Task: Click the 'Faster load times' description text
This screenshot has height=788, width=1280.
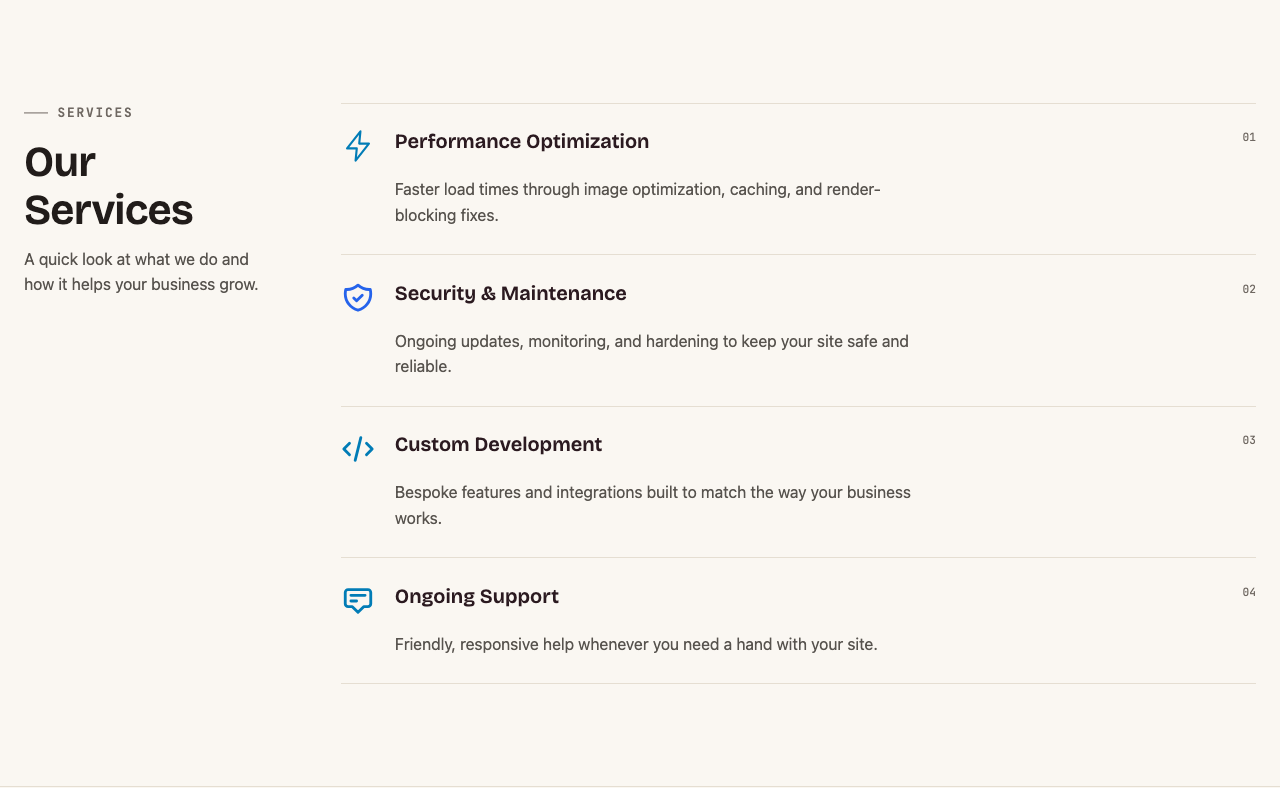Action: click(638, 202)
